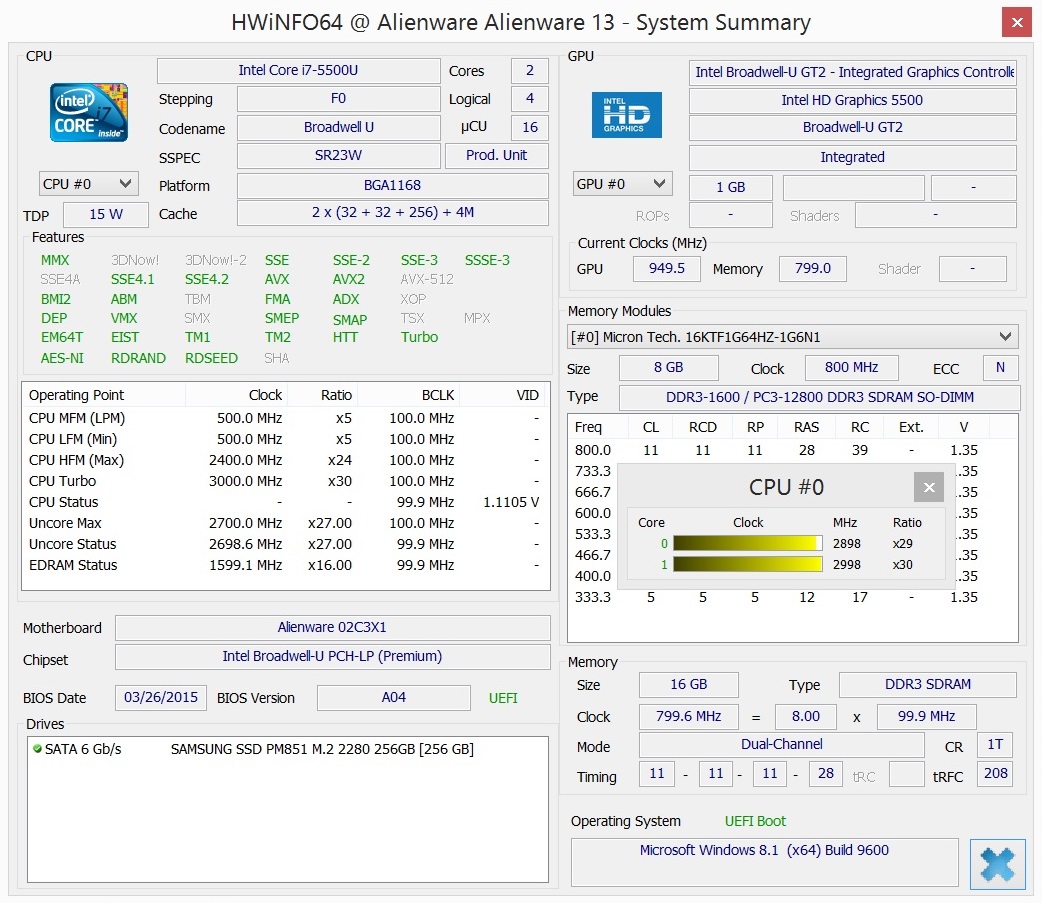
Task: Select the SAMSUNG SSD PM851 drive entry
Action: point(288,750)
